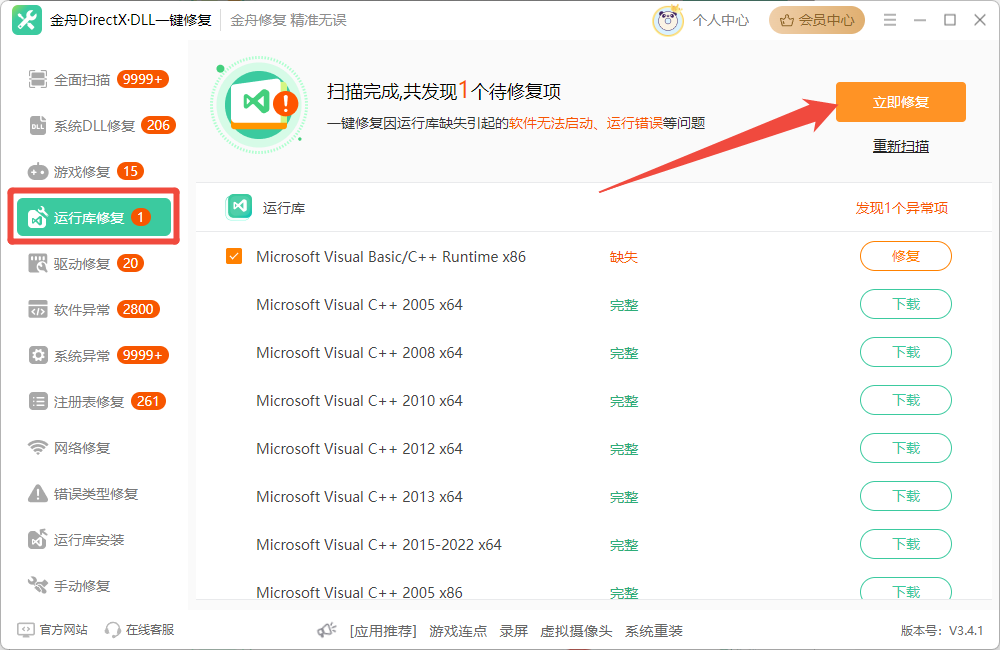Click the app logo wrench icon
Image resolution: width=1000 pixels, height=650 pixels.
point(27,20)
